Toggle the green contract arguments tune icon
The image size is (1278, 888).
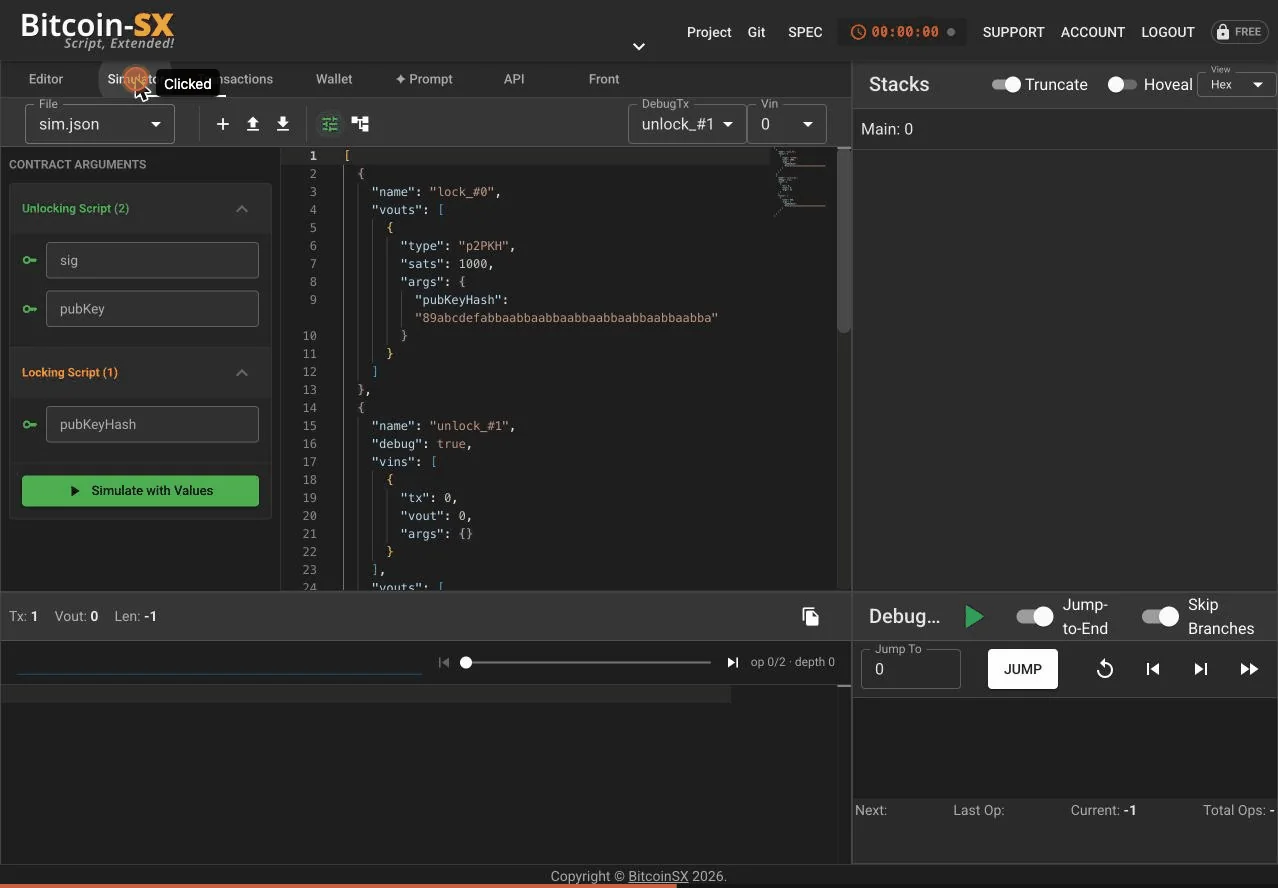[330, 124]
